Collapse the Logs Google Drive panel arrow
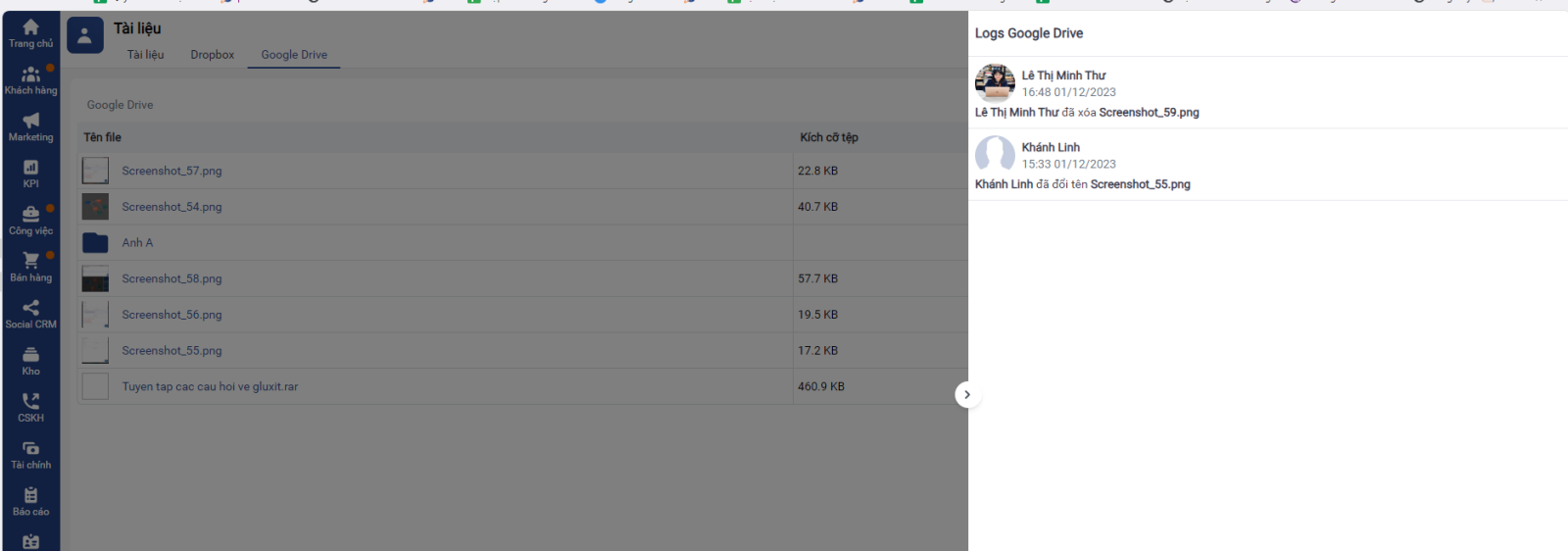 [x=967, y=394]
